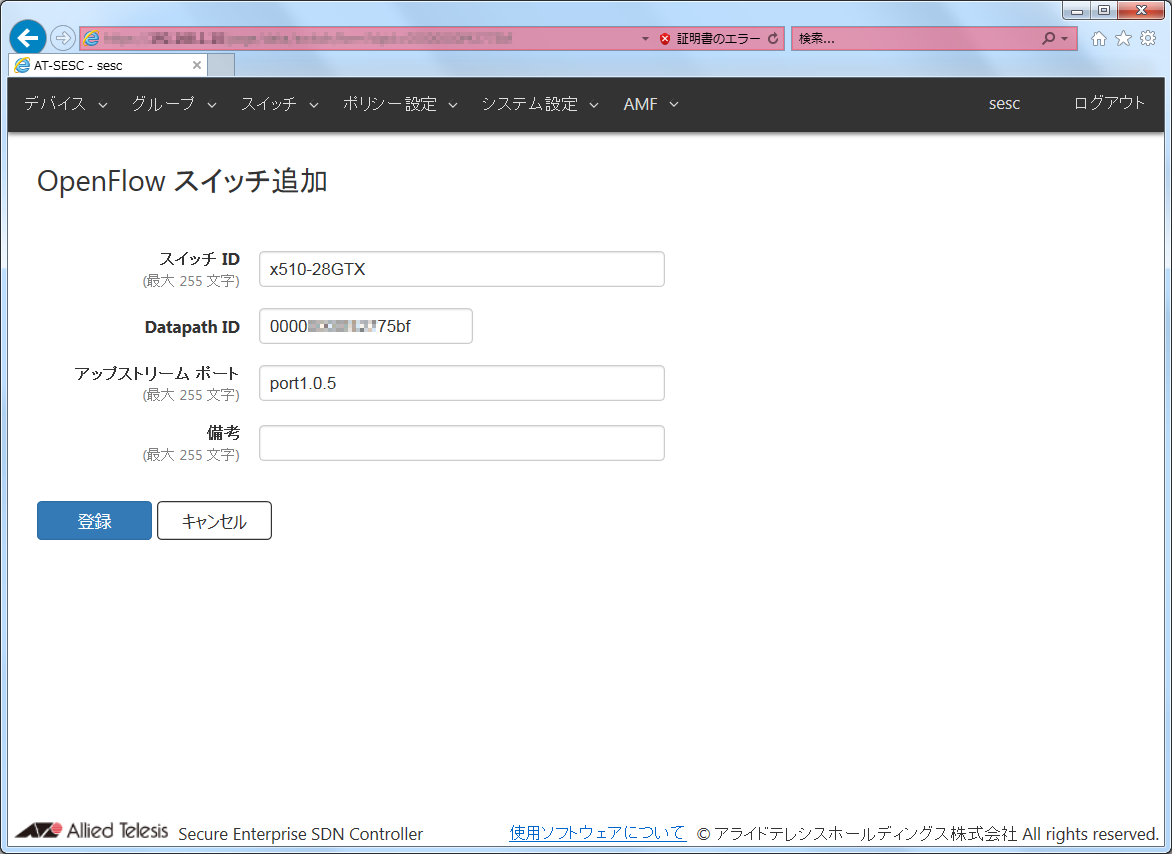1172x854 pixels.
Task: Open the browser Home icon
Action: (1098, 39)
